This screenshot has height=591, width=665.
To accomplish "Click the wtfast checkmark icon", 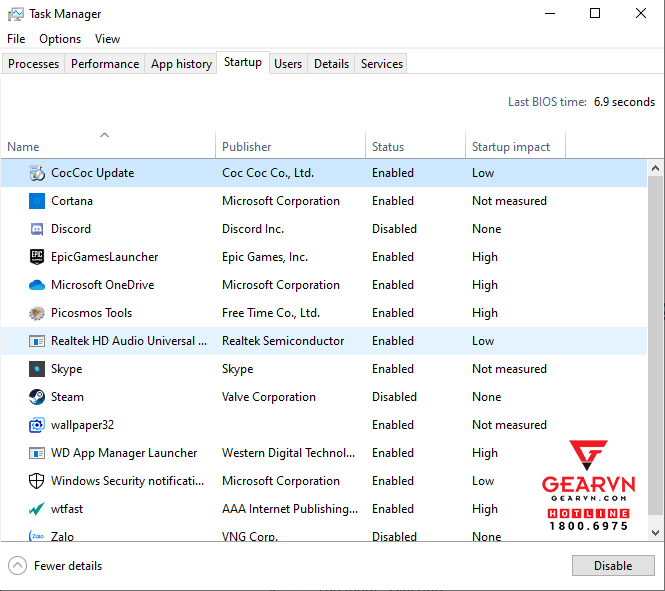I will (37, 509).
